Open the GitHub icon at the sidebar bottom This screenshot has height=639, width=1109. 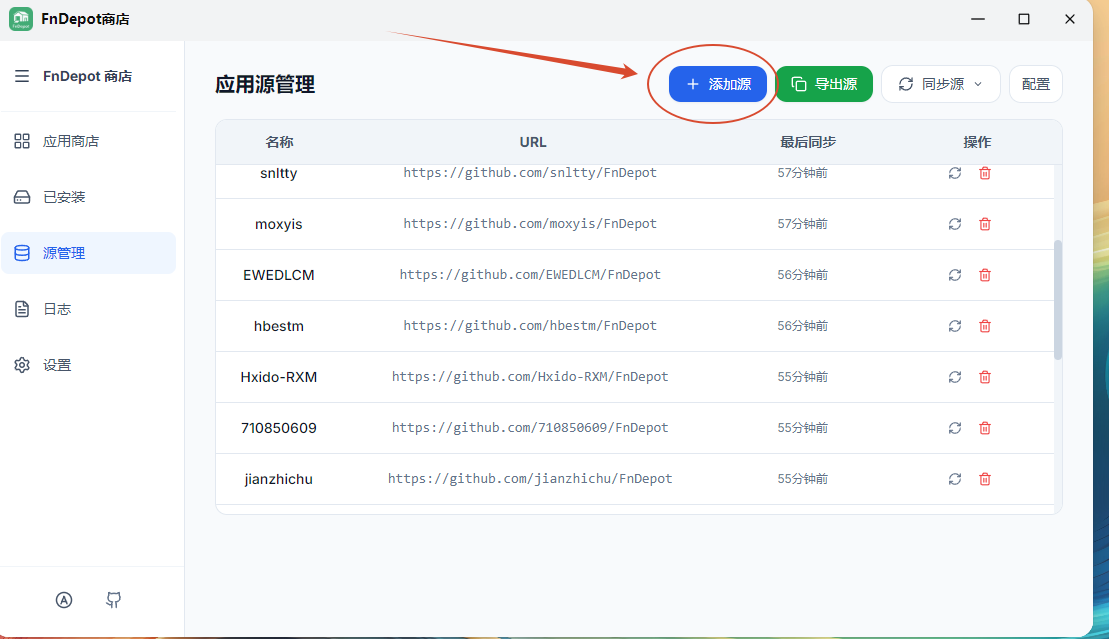(113, 600)
